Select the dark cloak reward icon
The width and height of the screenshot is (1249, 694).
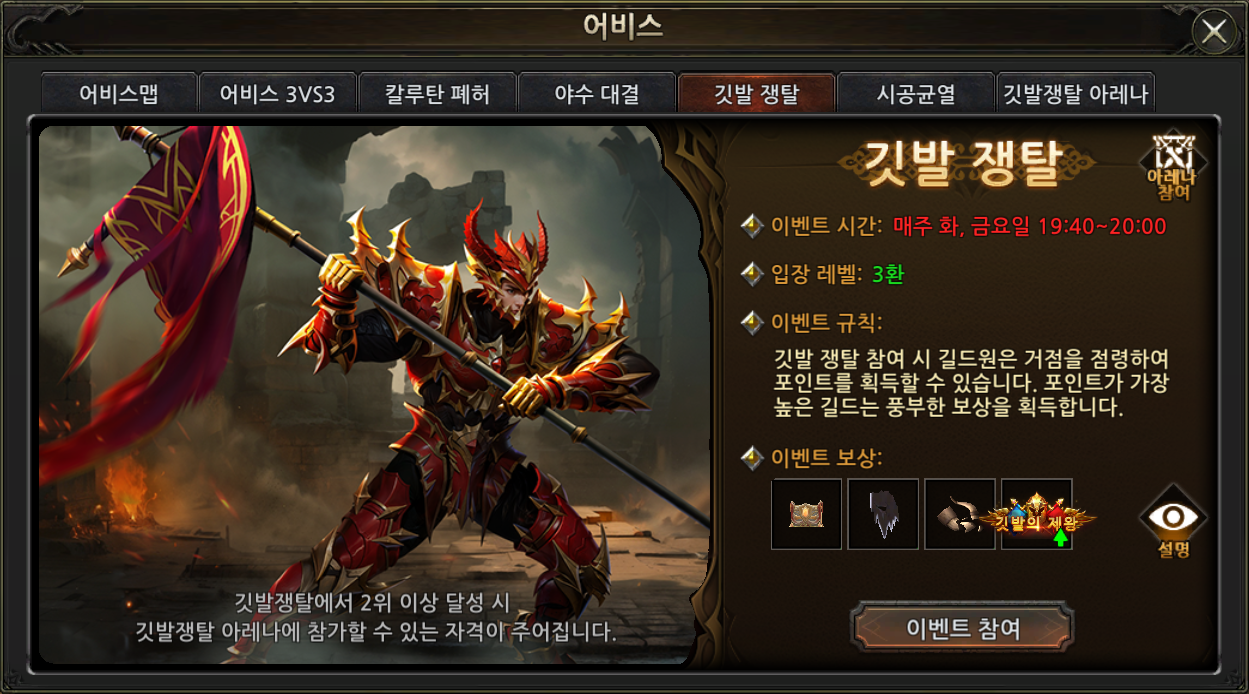point(883,514)
